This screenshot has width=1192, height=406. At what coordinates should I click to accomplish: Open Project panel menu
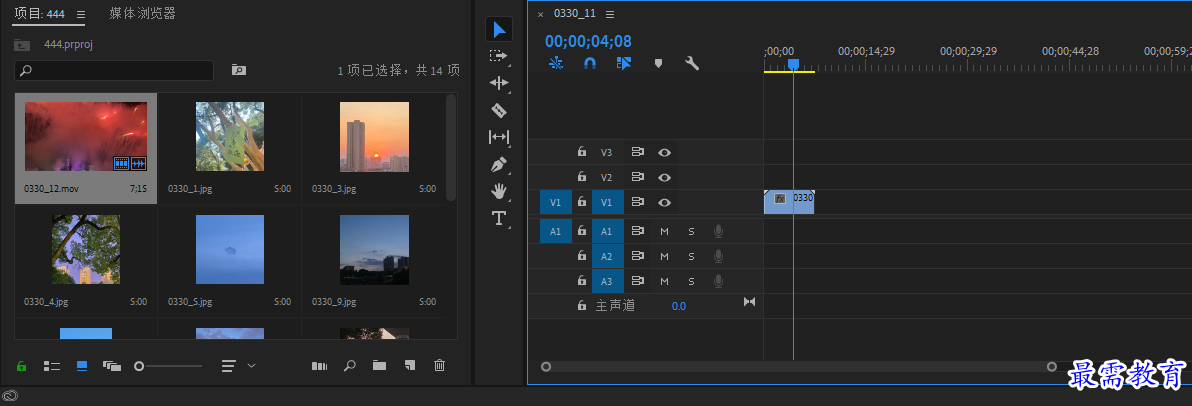pyautogui.click(x=81, y=14)
